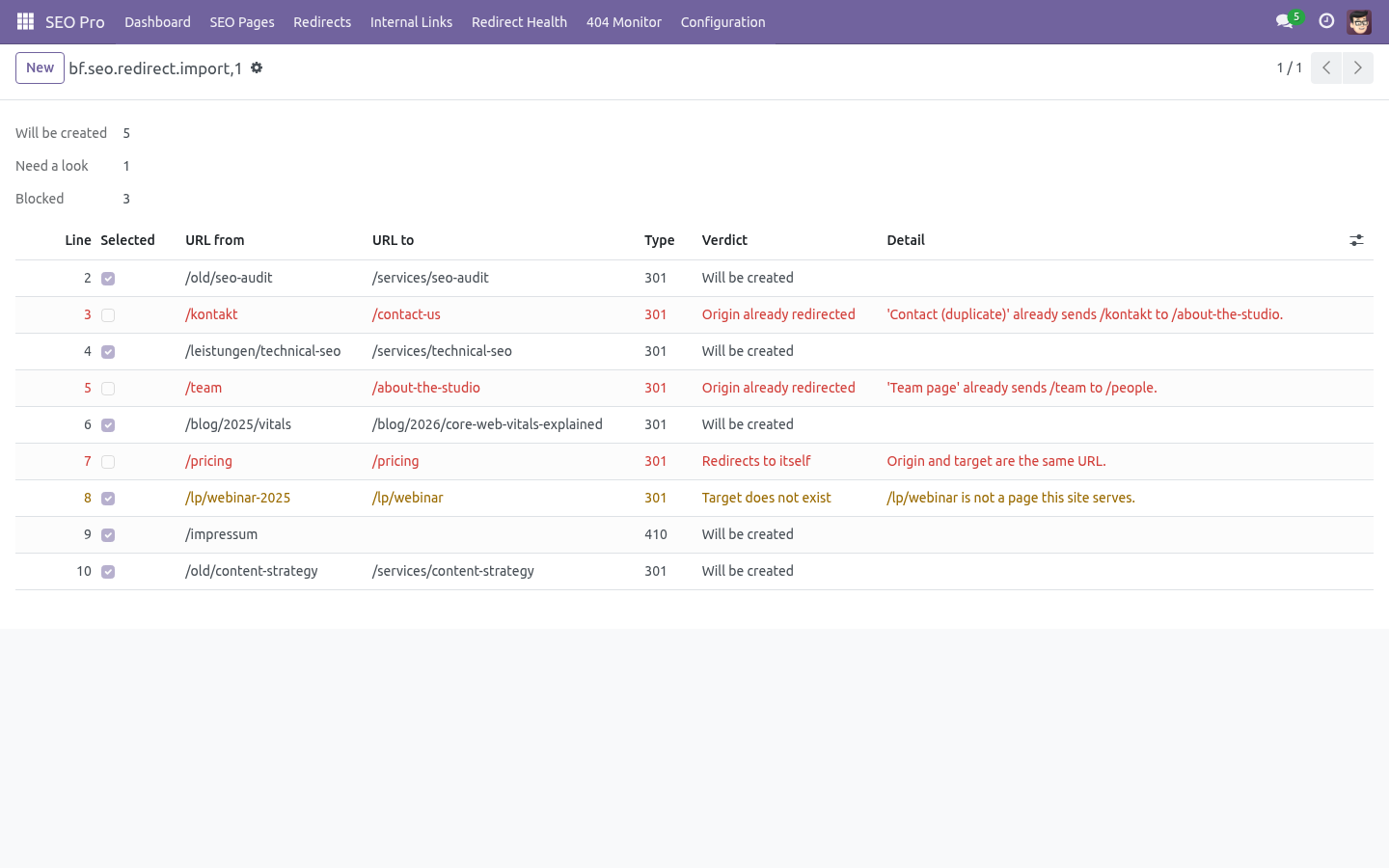Sort by Detail column header

pos(906,240)
